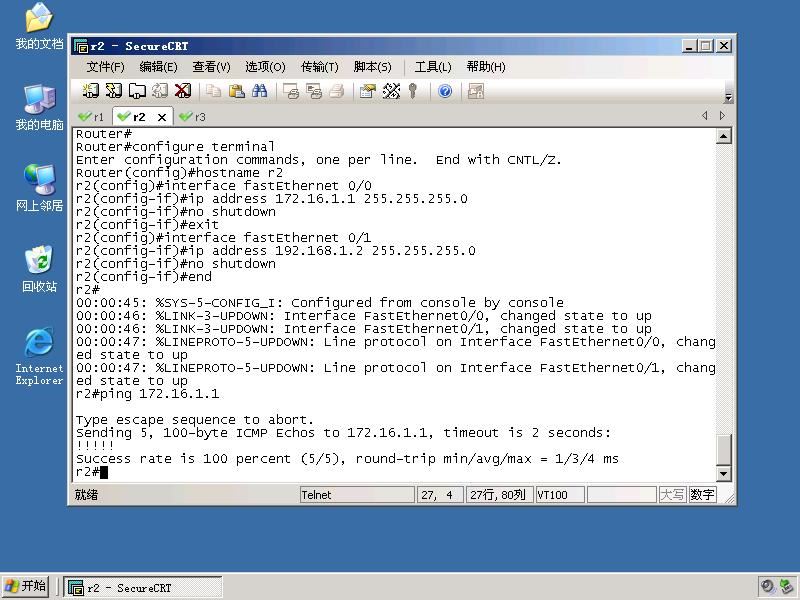Click the Print Screen toolbar icon

pyautogui.click(x=291, y=91)
